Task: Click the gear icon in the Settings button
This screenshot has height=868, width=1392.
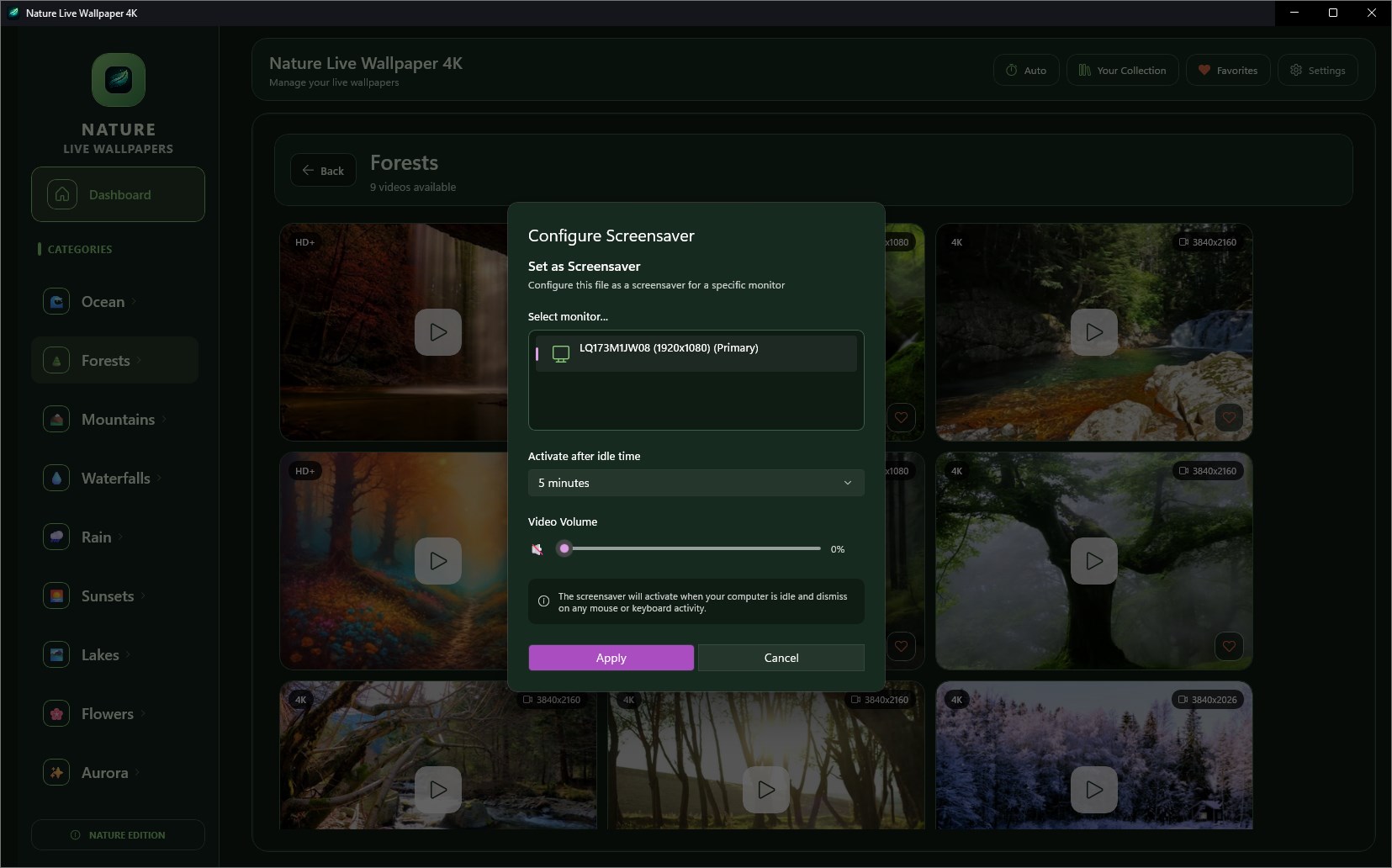Action: tap(1296, 71)
